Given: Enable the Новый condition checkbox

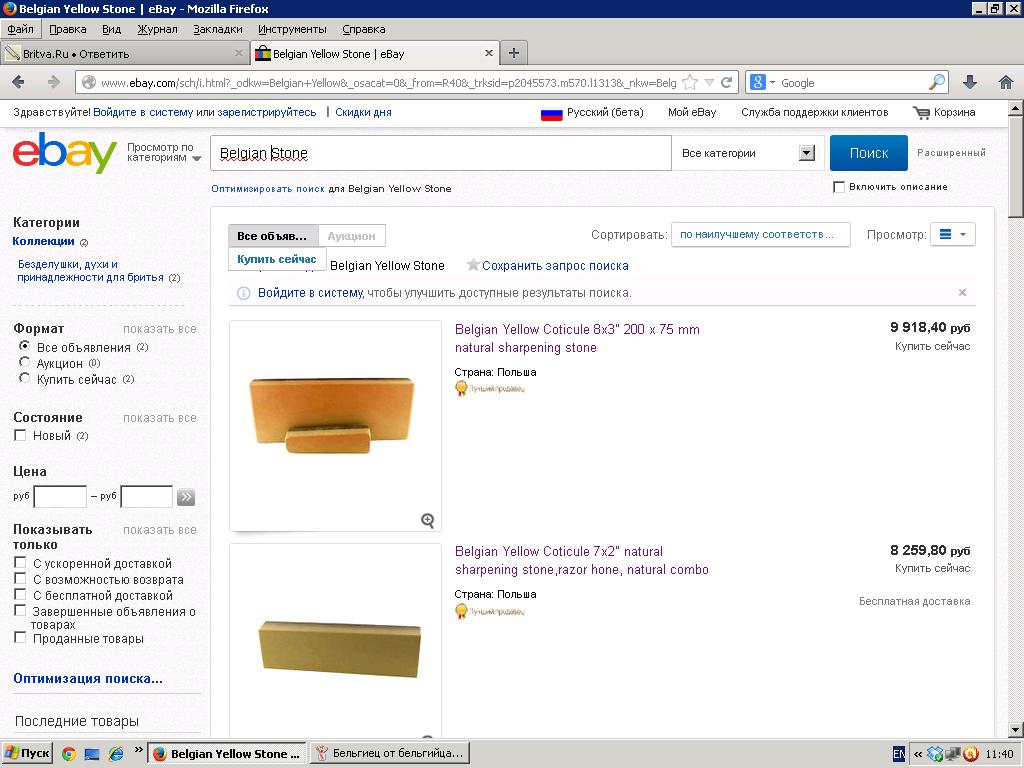Looking at the screenshot, I should (20, 435).
